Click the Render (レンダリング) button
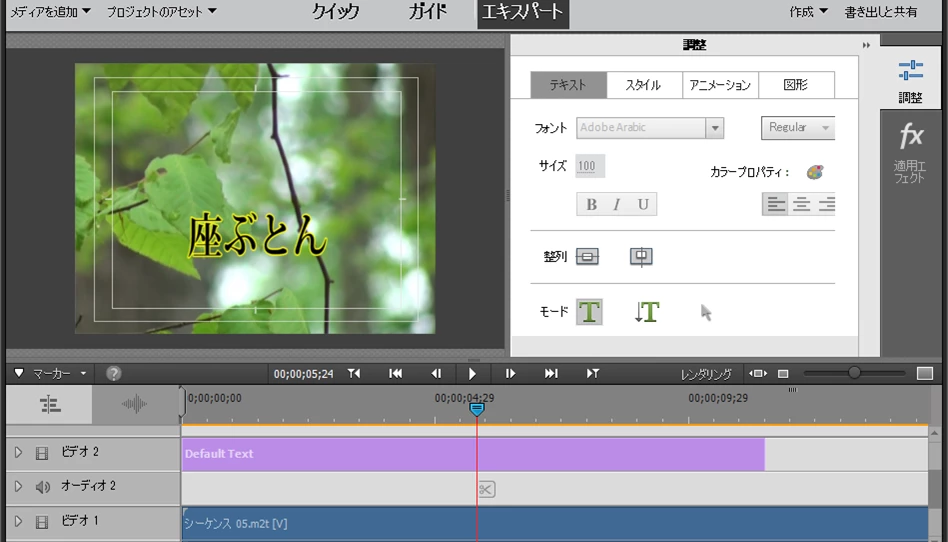 coord(706,374)
